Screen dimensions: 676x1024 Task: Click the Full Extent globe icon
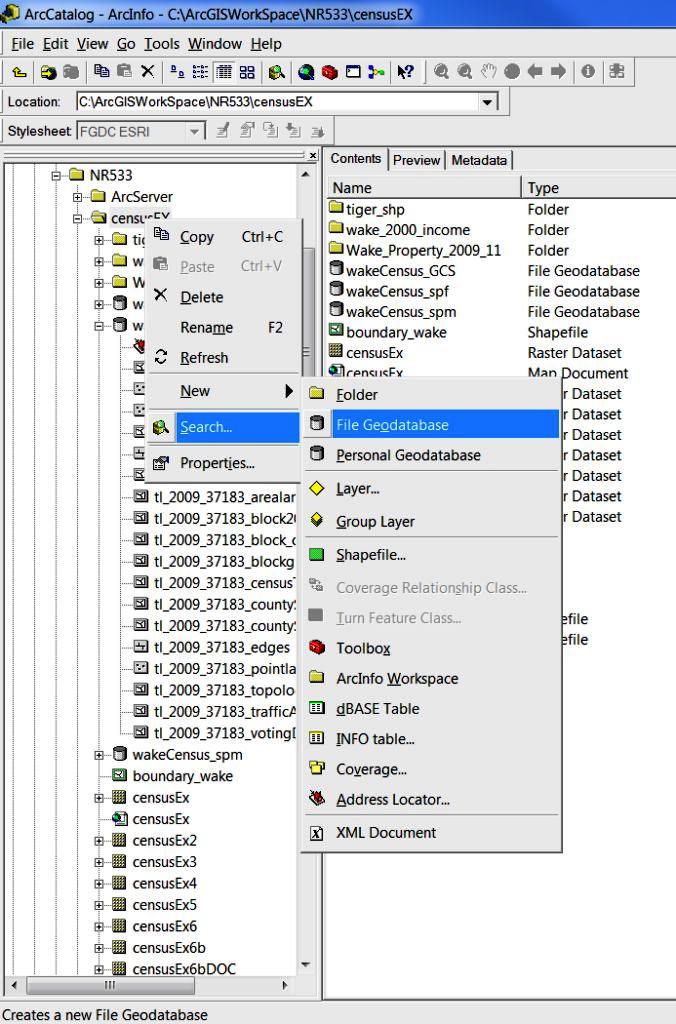(512, 71)
